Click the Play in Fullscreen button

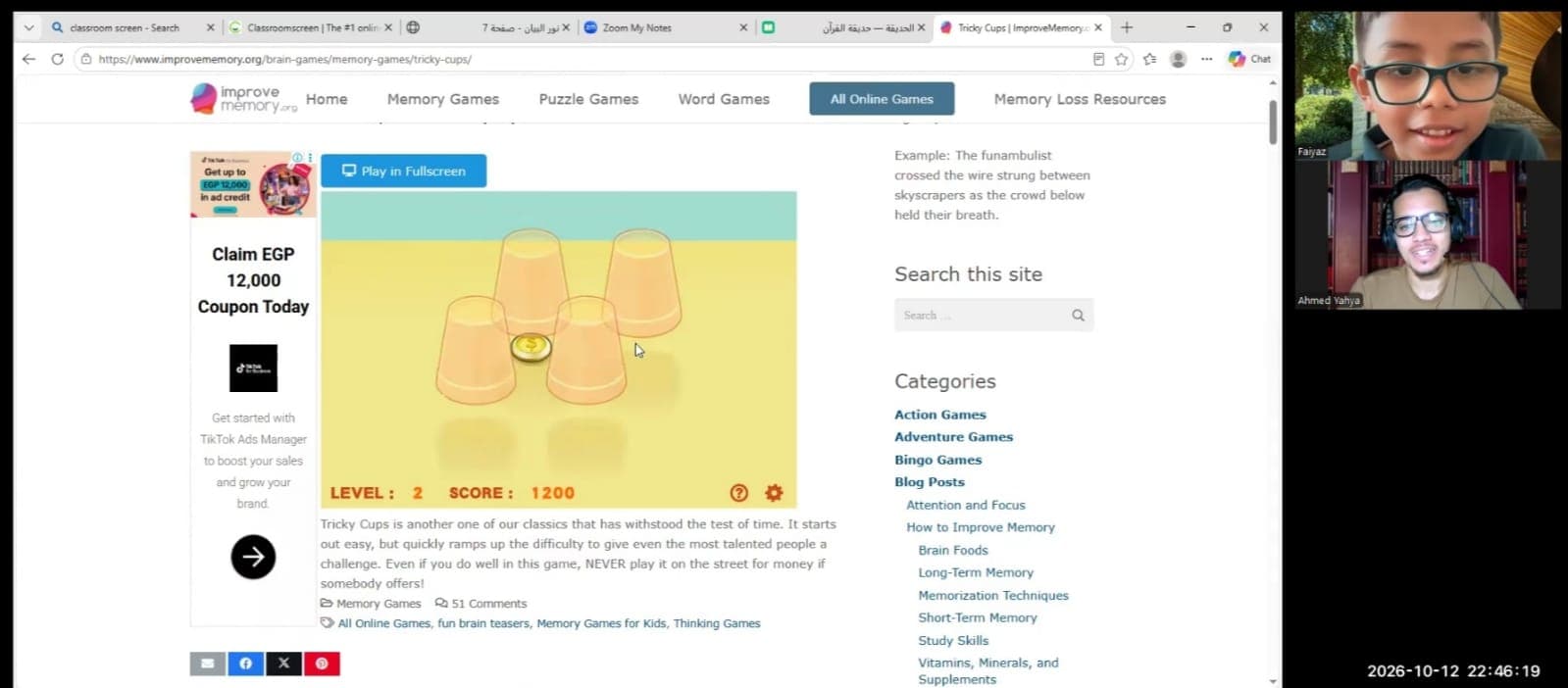coord(404,171)
